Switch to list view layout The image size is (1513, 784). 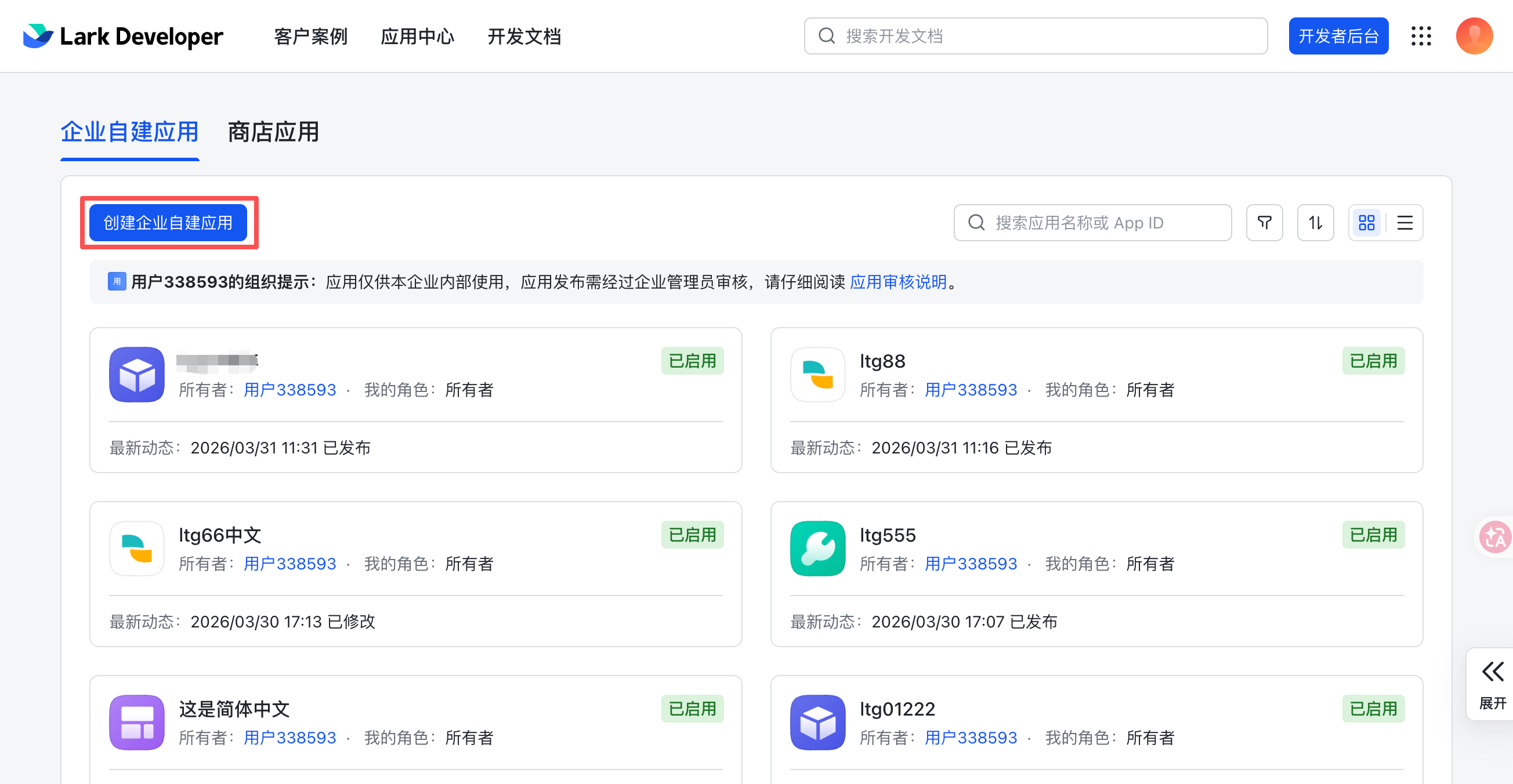pos(1405,223)
